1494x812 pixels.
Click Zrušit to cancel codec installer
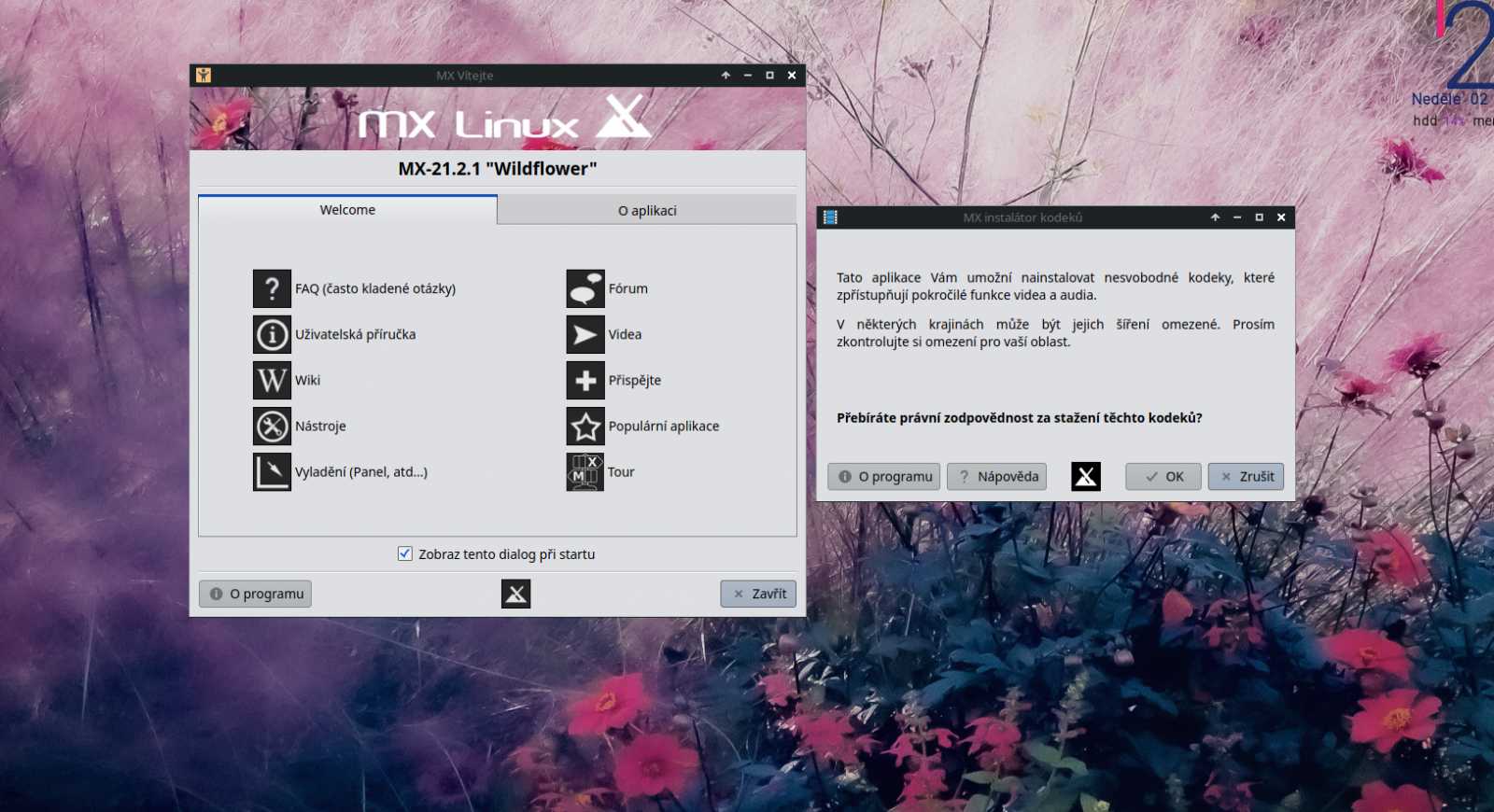pos(1246,476)
